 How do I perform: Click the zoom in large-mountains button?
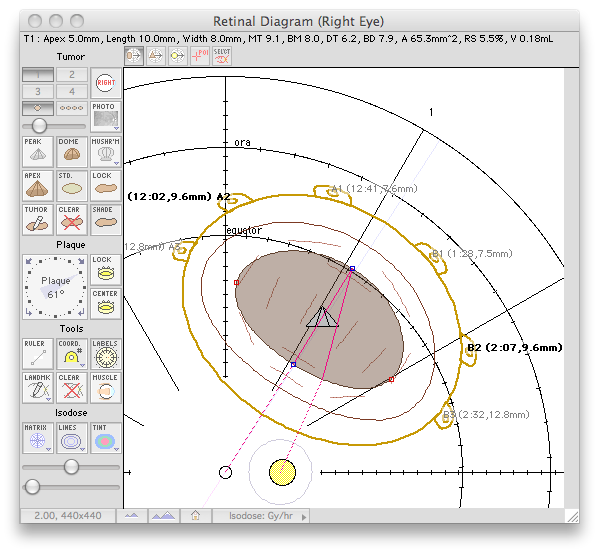(164, 516)
